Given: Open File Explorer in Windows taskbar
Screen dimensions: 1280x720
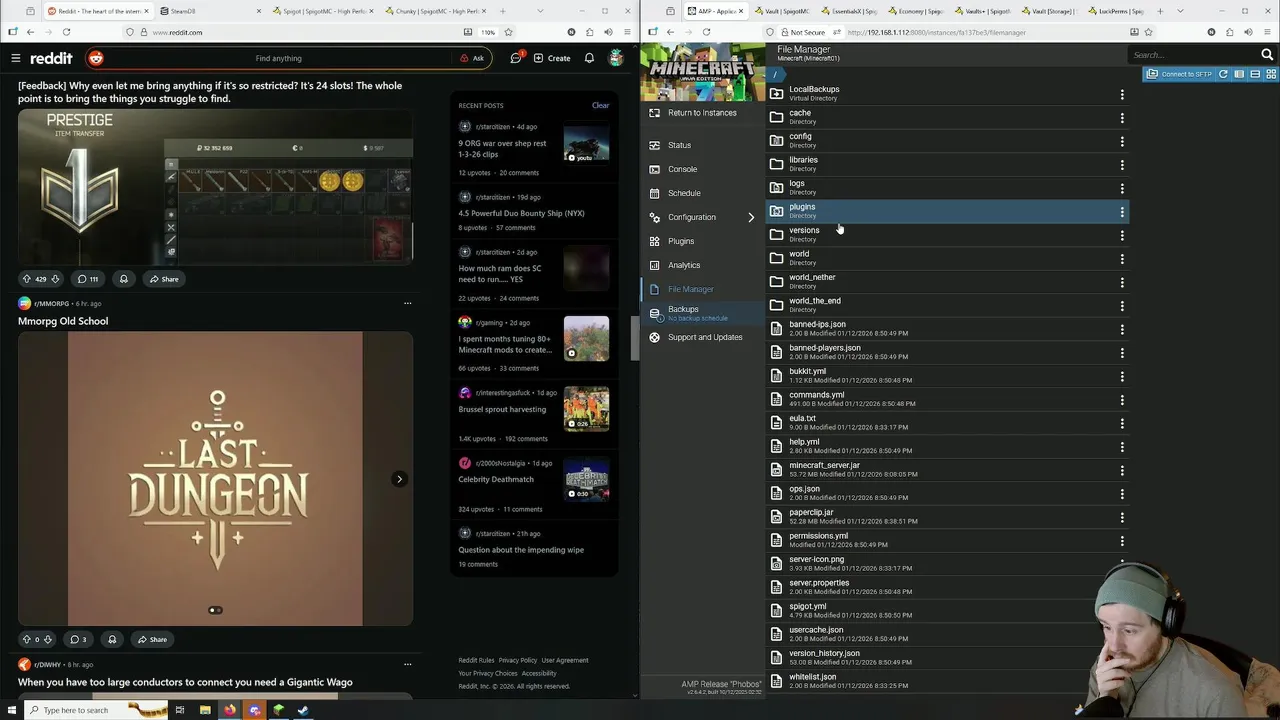Looking at the screenshot, I should point(205,710).
